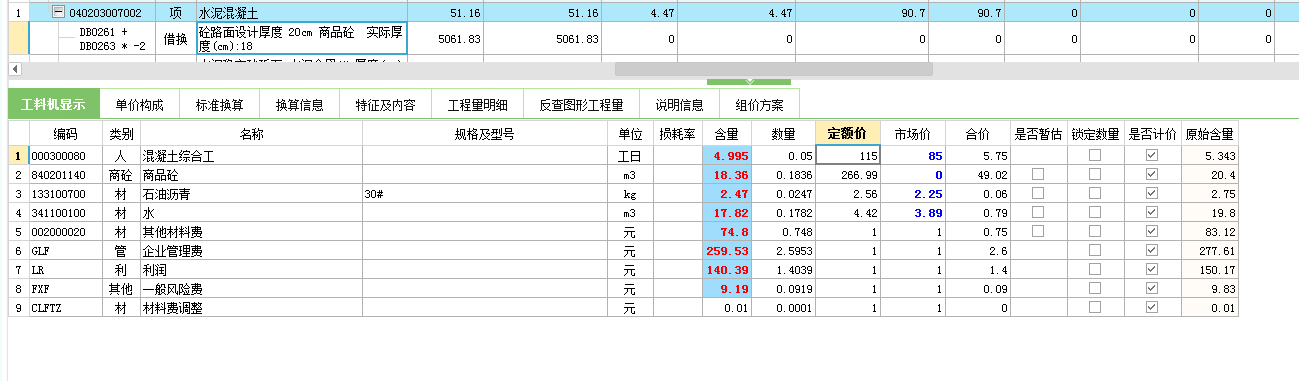Click the horizontal scrollbar left arrow
Viewport: 1299px width, 381px height.
[x=14, y=69]
